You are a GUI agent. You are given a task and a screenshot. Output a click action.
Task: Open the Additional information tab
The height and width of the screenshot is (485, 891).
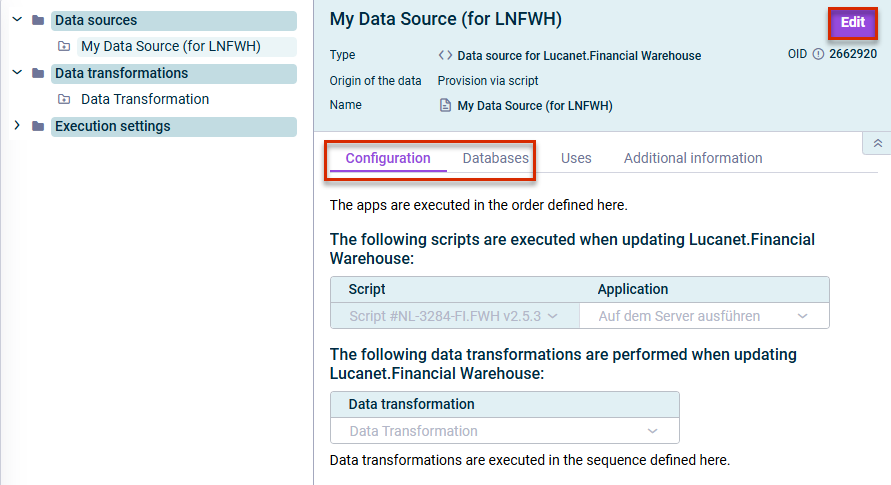[693, 158]
